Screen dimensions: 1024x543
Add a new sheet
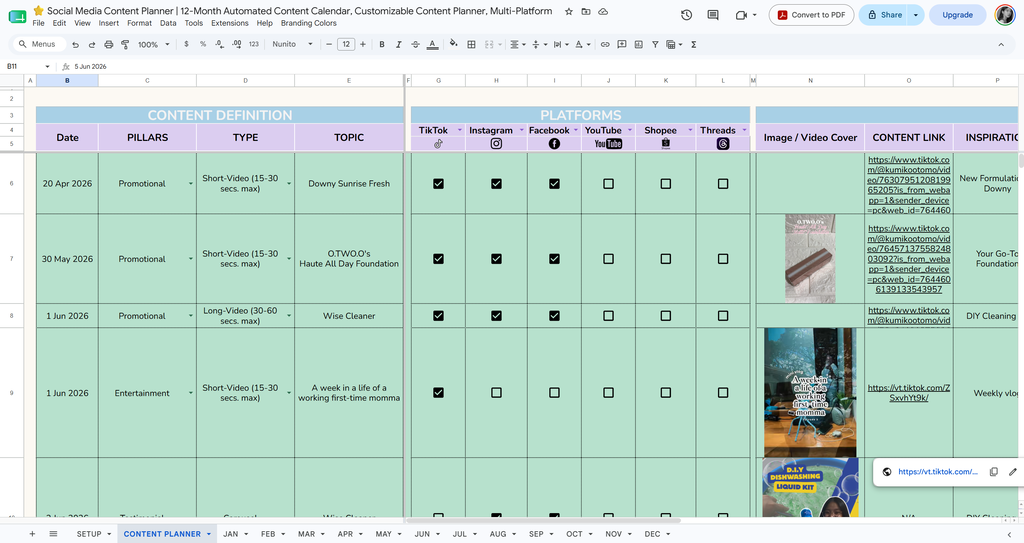(x=32, y=534)
